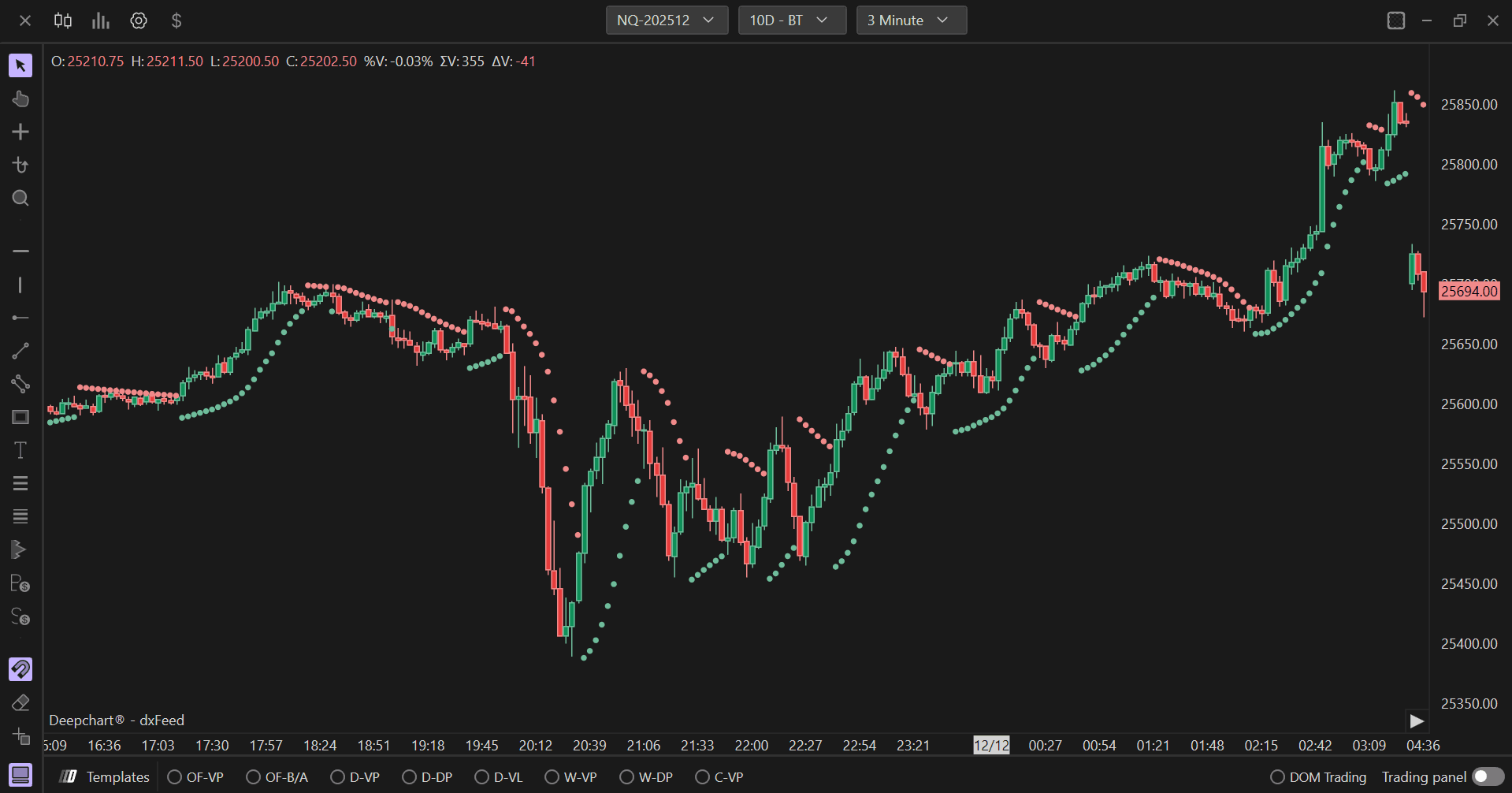Viewport: 1512px width, 793px height.
Task: Select the text annotation tool
Action: pos(20,450)
